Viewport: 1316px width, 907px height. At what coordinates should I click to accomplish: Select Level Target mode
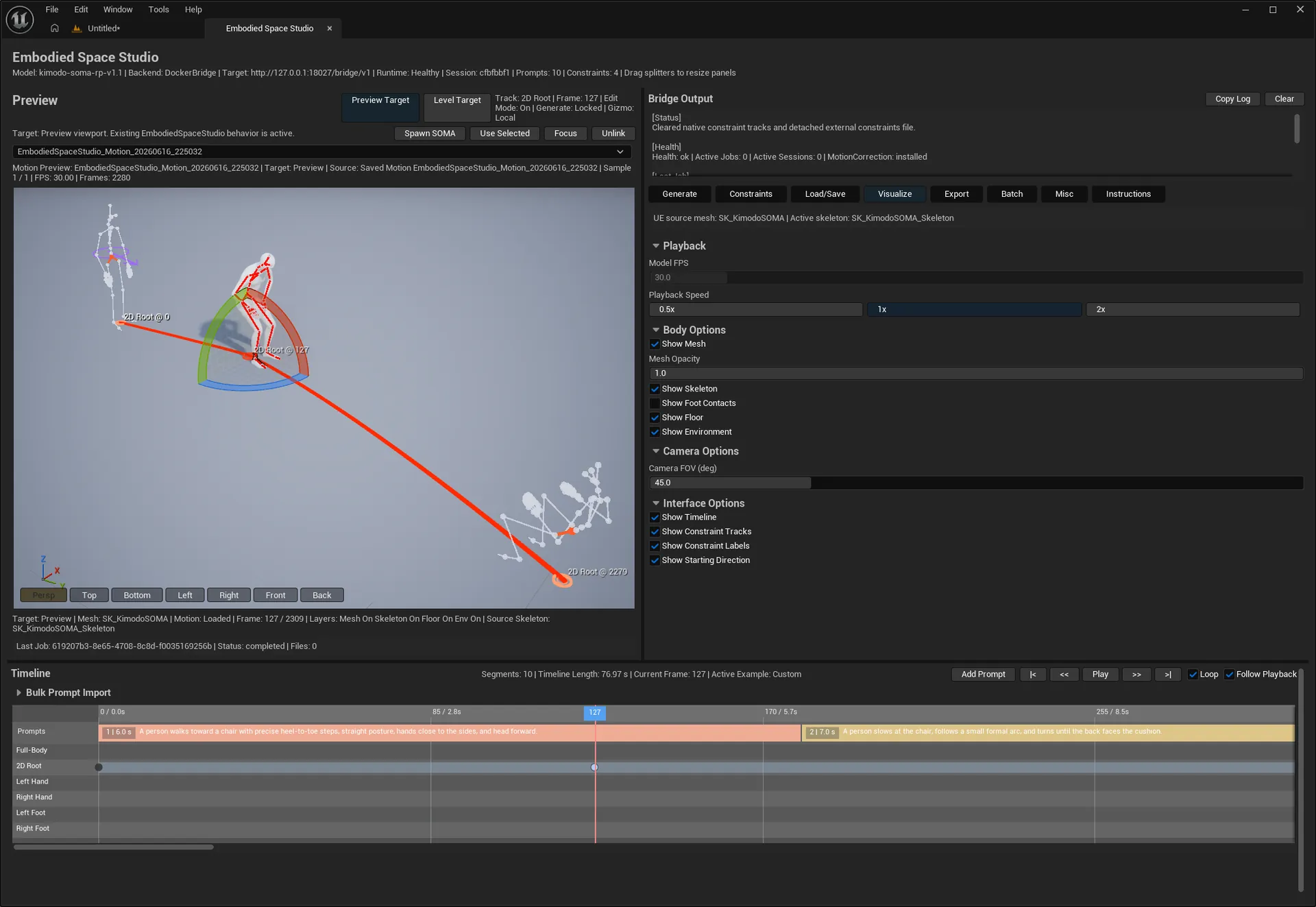tap(457, 108)
